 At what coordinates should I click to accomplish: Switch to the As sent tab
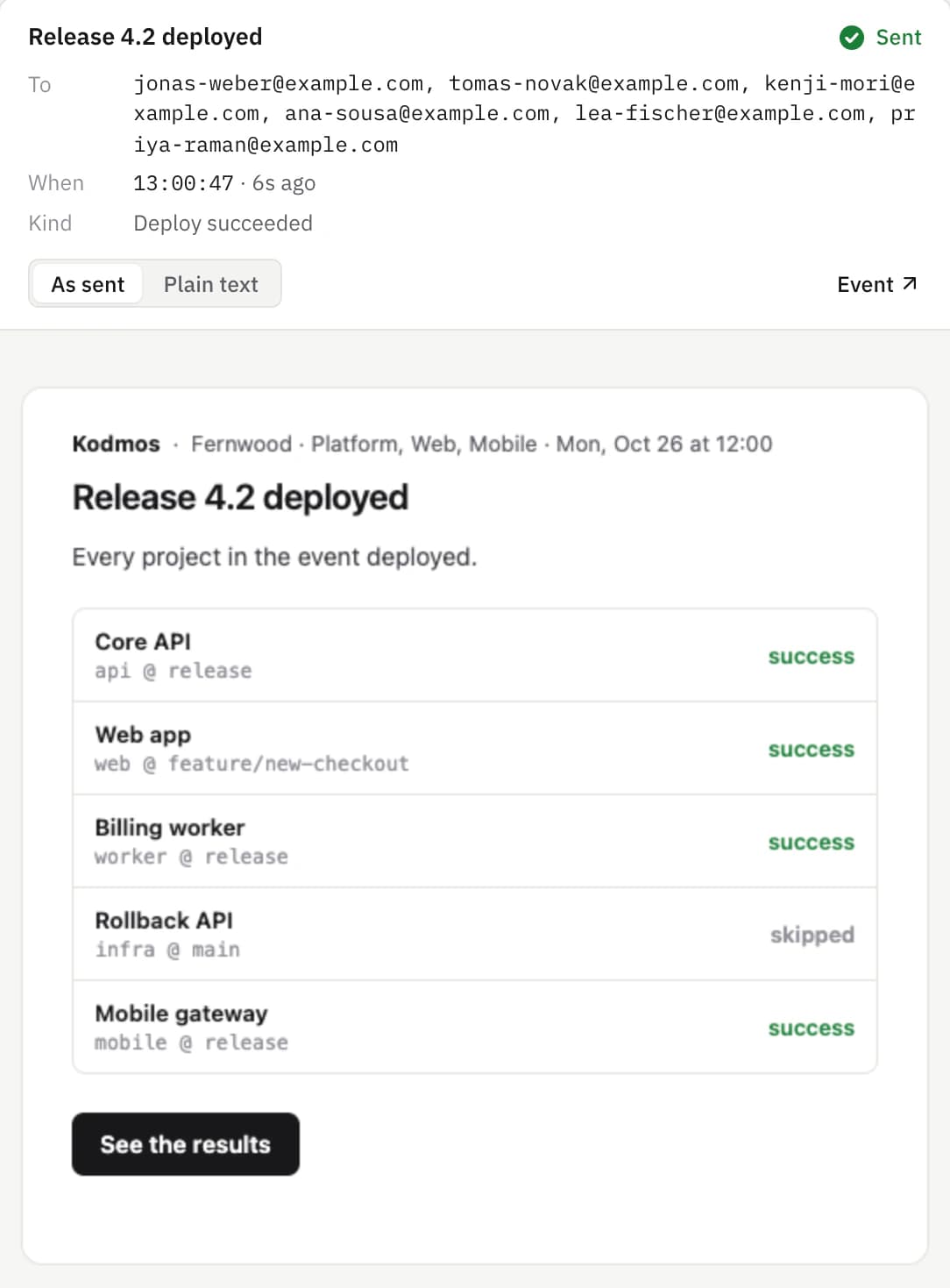click(x=88, y=284)
